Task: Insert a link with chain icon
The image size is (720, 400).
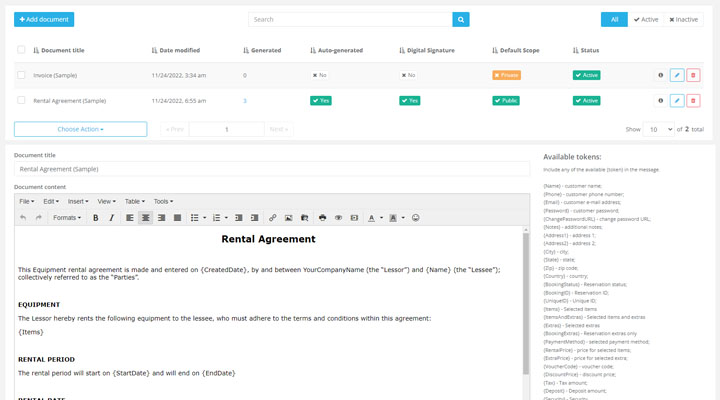Action: point(272,218)
